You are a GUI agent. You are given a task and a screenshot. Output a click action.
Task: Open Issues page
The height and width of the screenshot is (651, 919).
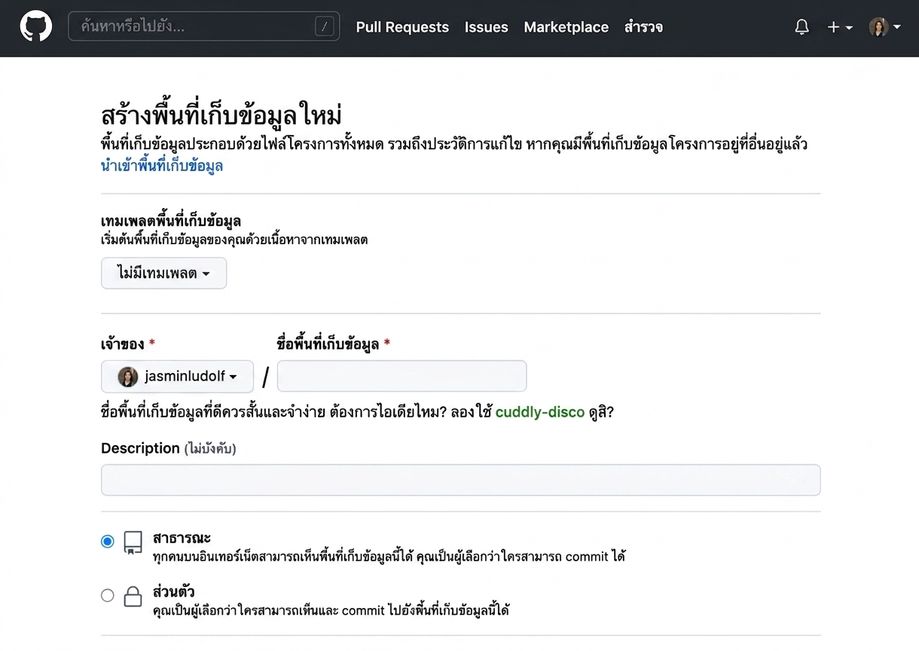click(486, 27)
